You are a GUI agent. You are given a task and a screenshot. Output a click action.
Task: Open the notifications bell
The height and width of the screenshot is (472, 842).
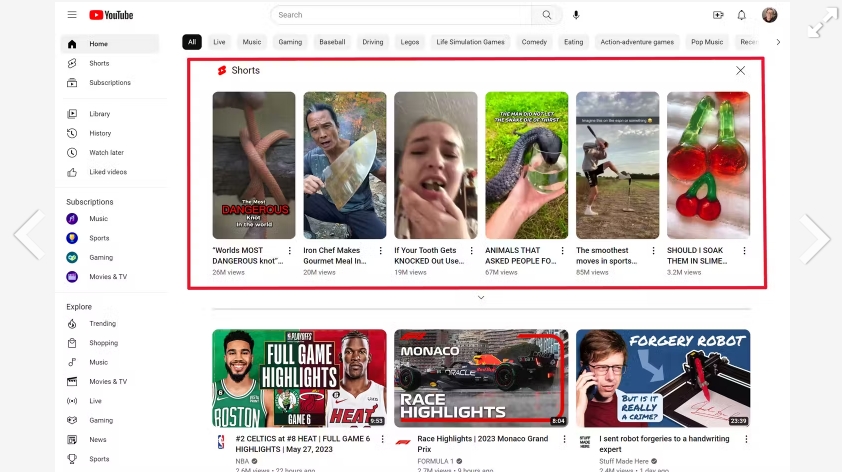coord(741,15)
